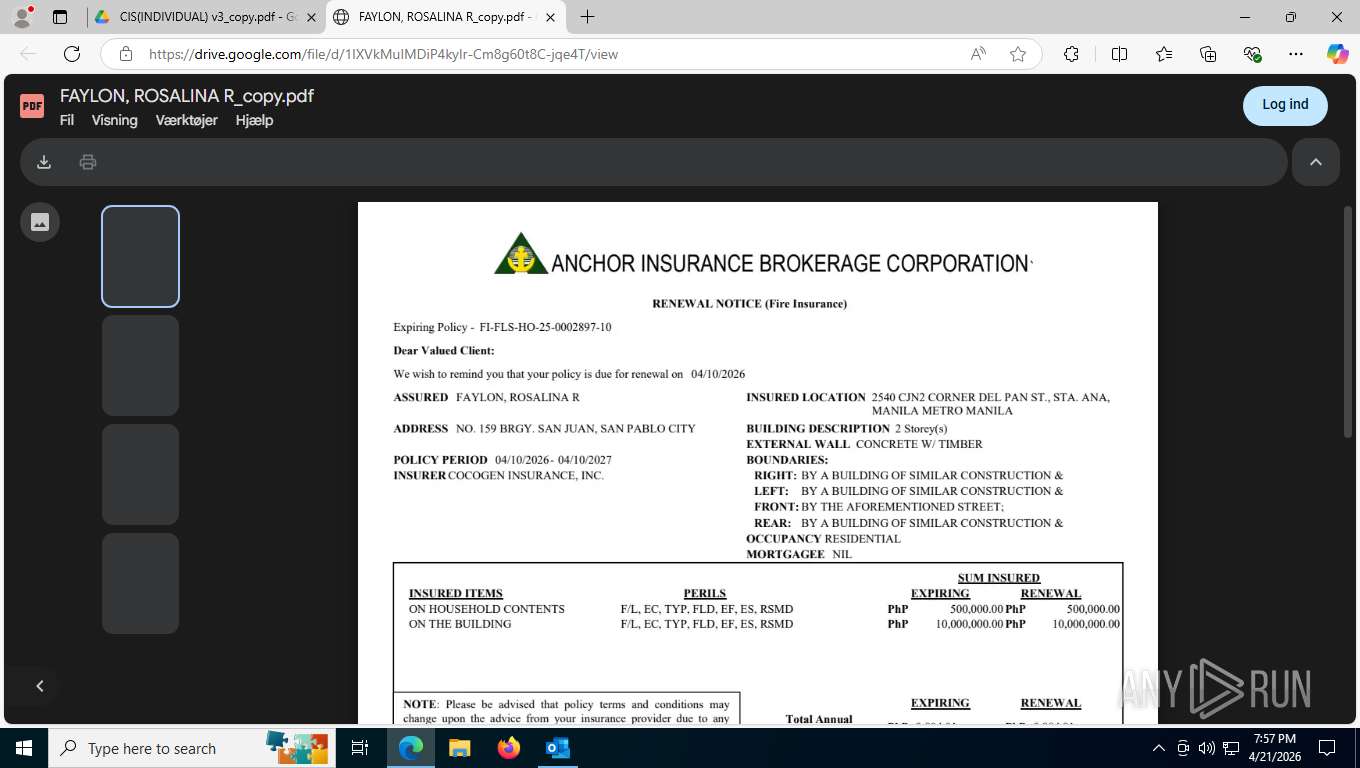Open Windows Start menu
Image resolution: width=1360 pixels, height=768 pixels.
click(x=24, y=748)
